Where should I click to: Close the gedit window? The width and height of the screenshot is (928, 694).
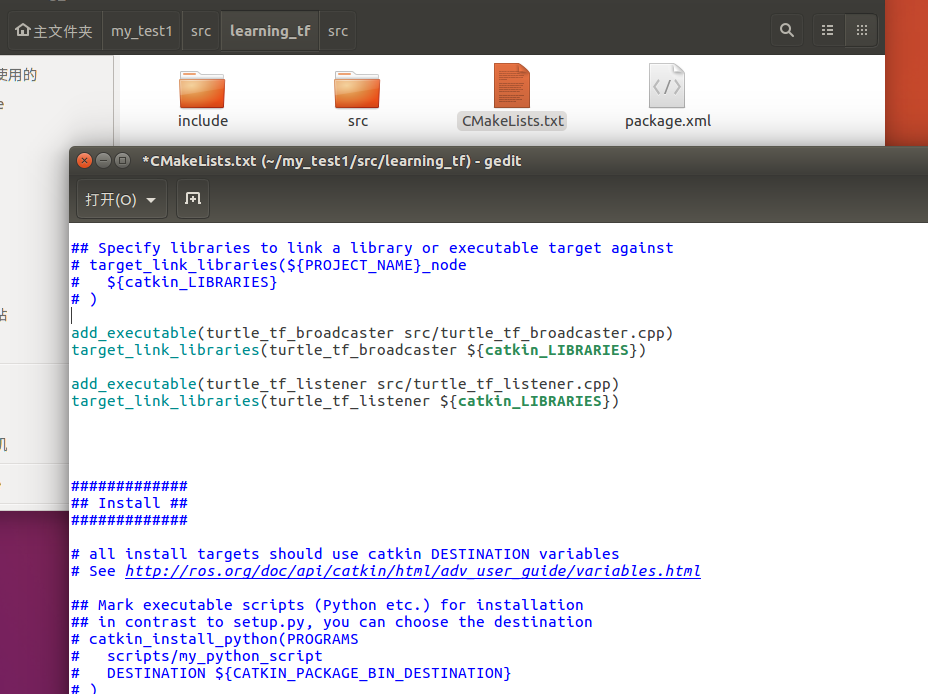pos(85,160)
